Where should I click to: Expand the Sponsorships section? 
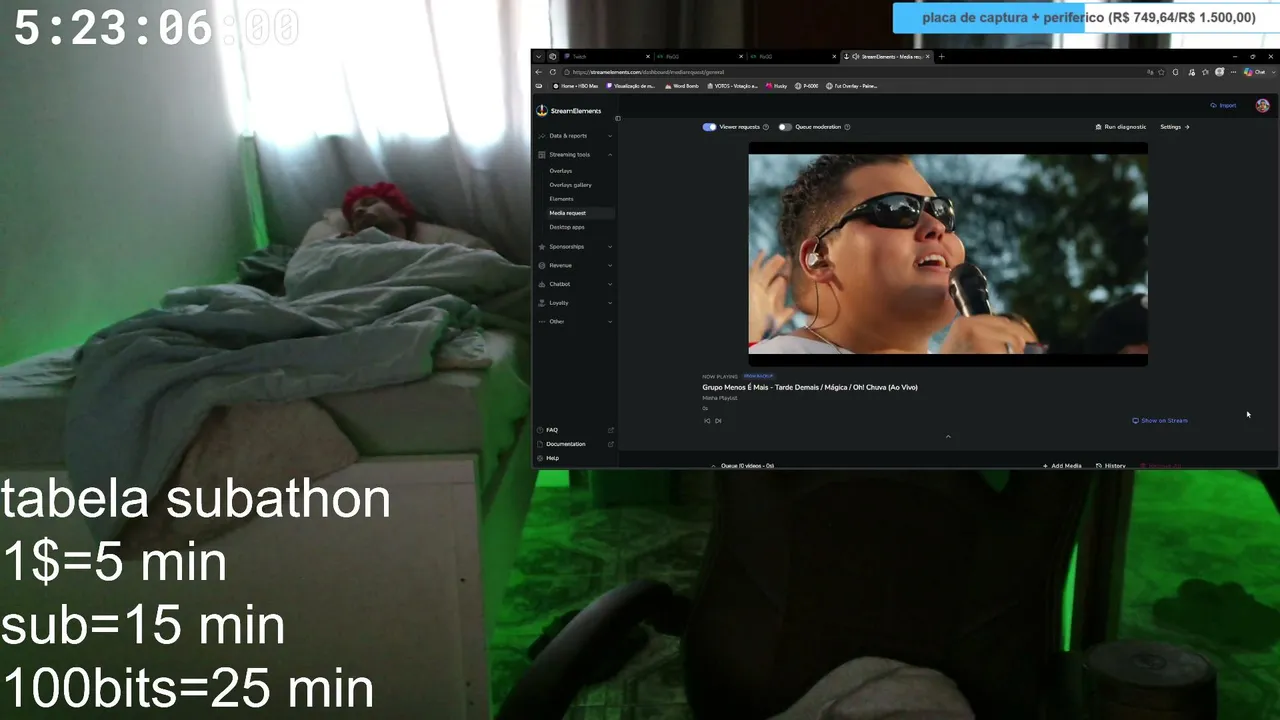pyautogui.click(x=610, y=247)
